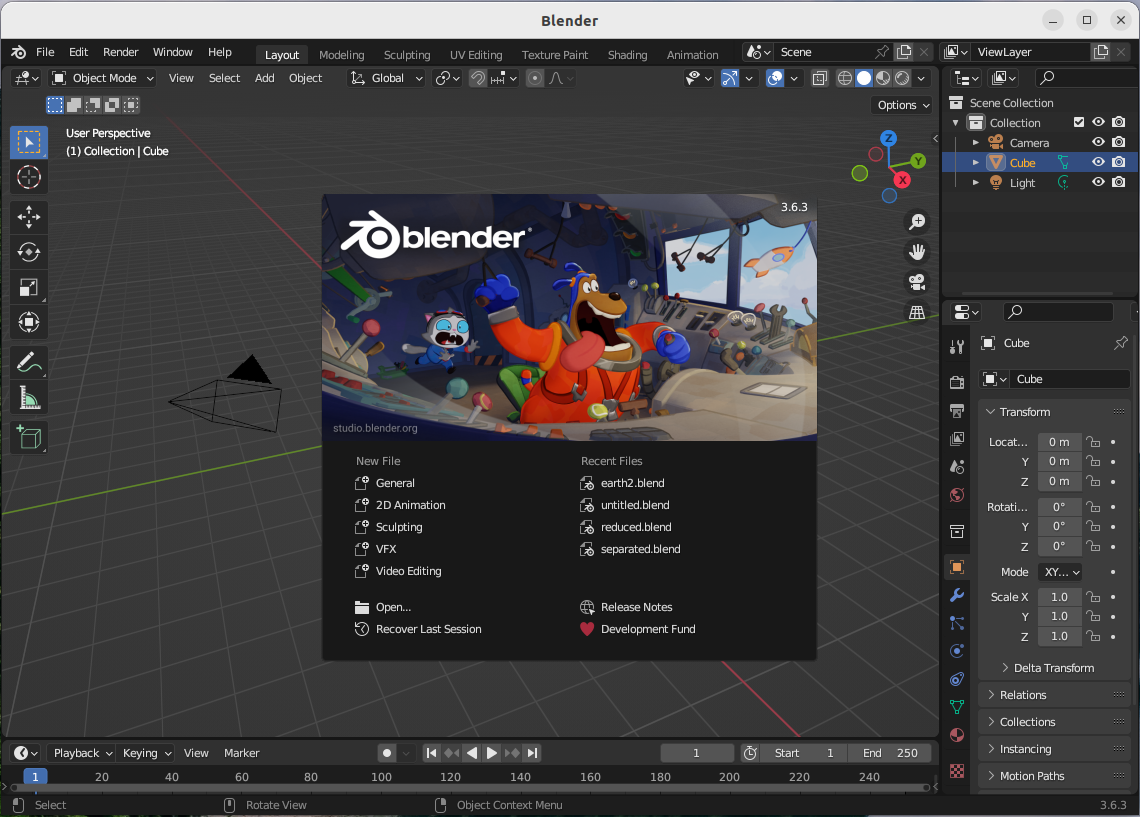Toggle proportional editing
The image size is (1140, 817).
534,78
